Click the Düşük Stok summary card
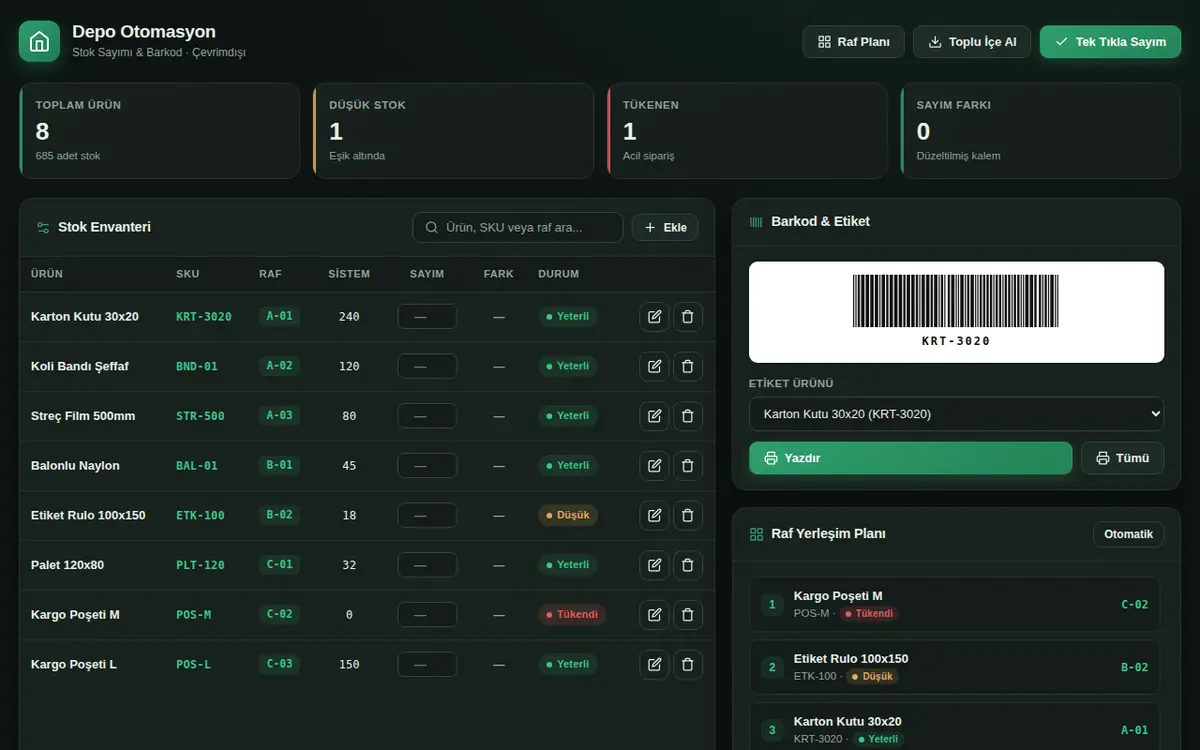 453,130
